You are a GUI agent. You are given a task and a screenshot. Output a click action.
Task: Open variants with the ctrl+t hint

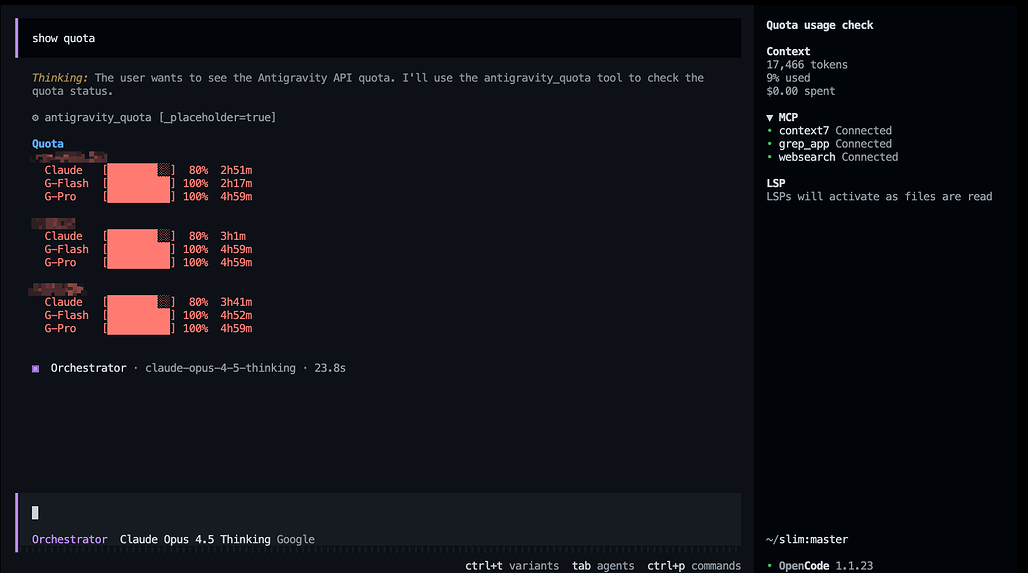coord(510,566)
